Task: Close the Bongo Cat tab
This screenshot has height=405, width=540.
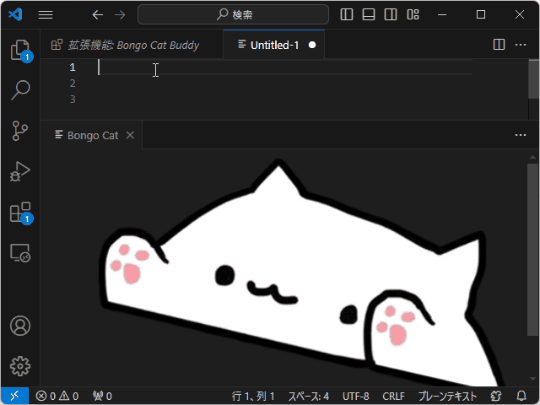Action: click(x=130, y=135)
